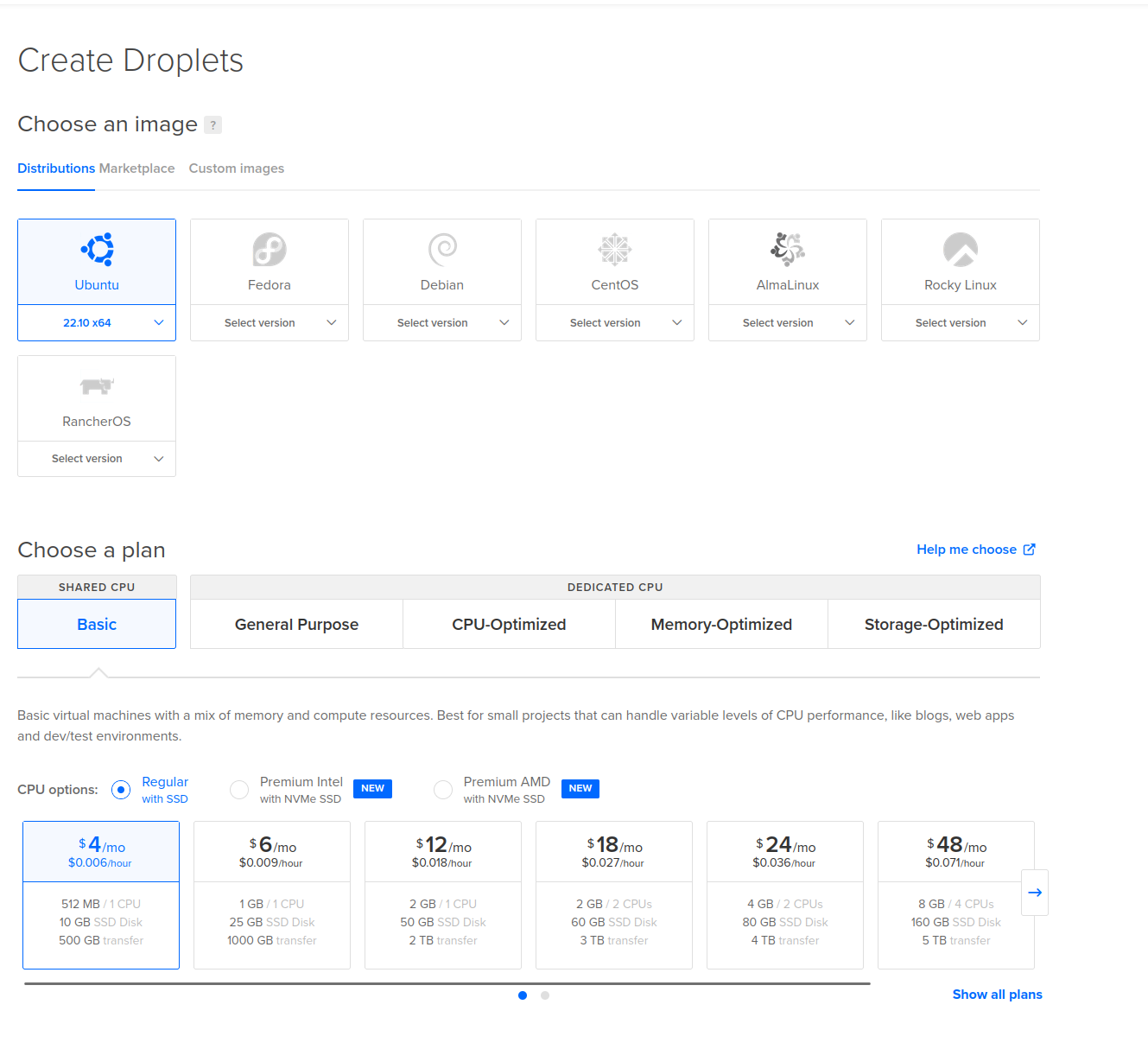Click the plans horizontal scrollbar
Viewport: 1148px width, 1049px height.
(x=447, y=983)
